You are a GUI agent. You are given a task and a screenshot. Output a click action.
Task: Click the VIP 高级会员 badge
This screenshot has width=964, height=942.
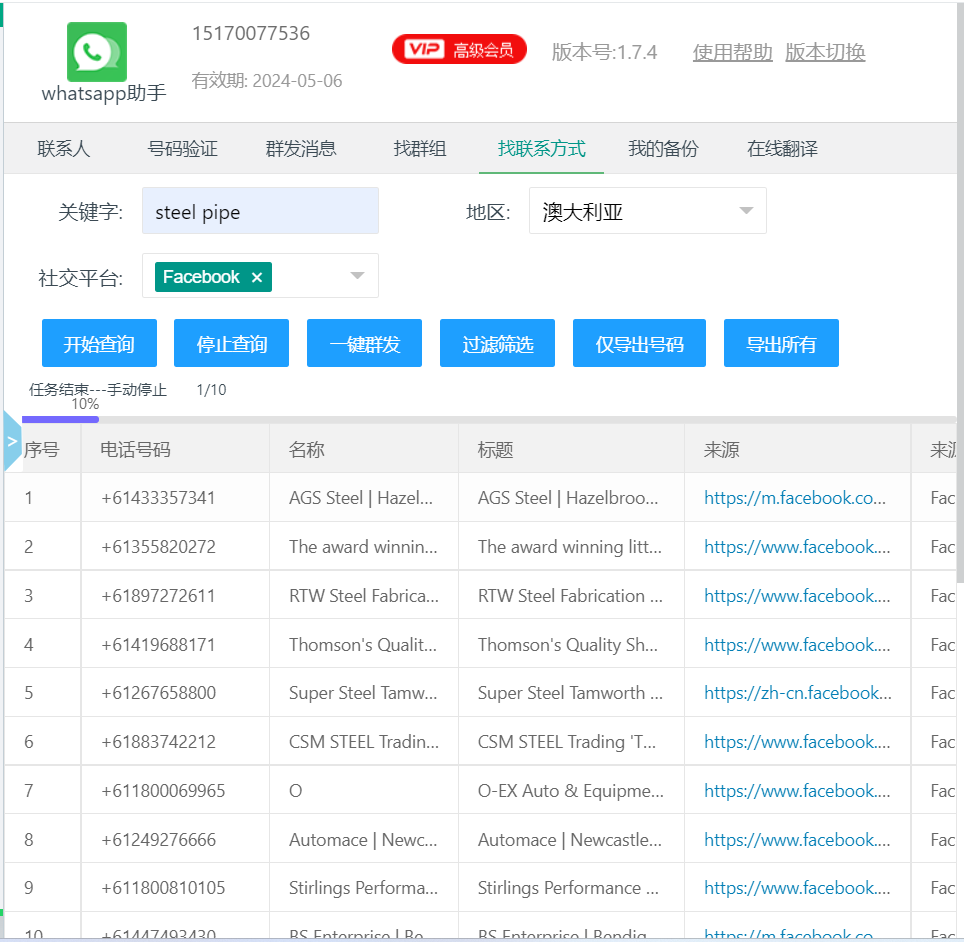point(459,50)
